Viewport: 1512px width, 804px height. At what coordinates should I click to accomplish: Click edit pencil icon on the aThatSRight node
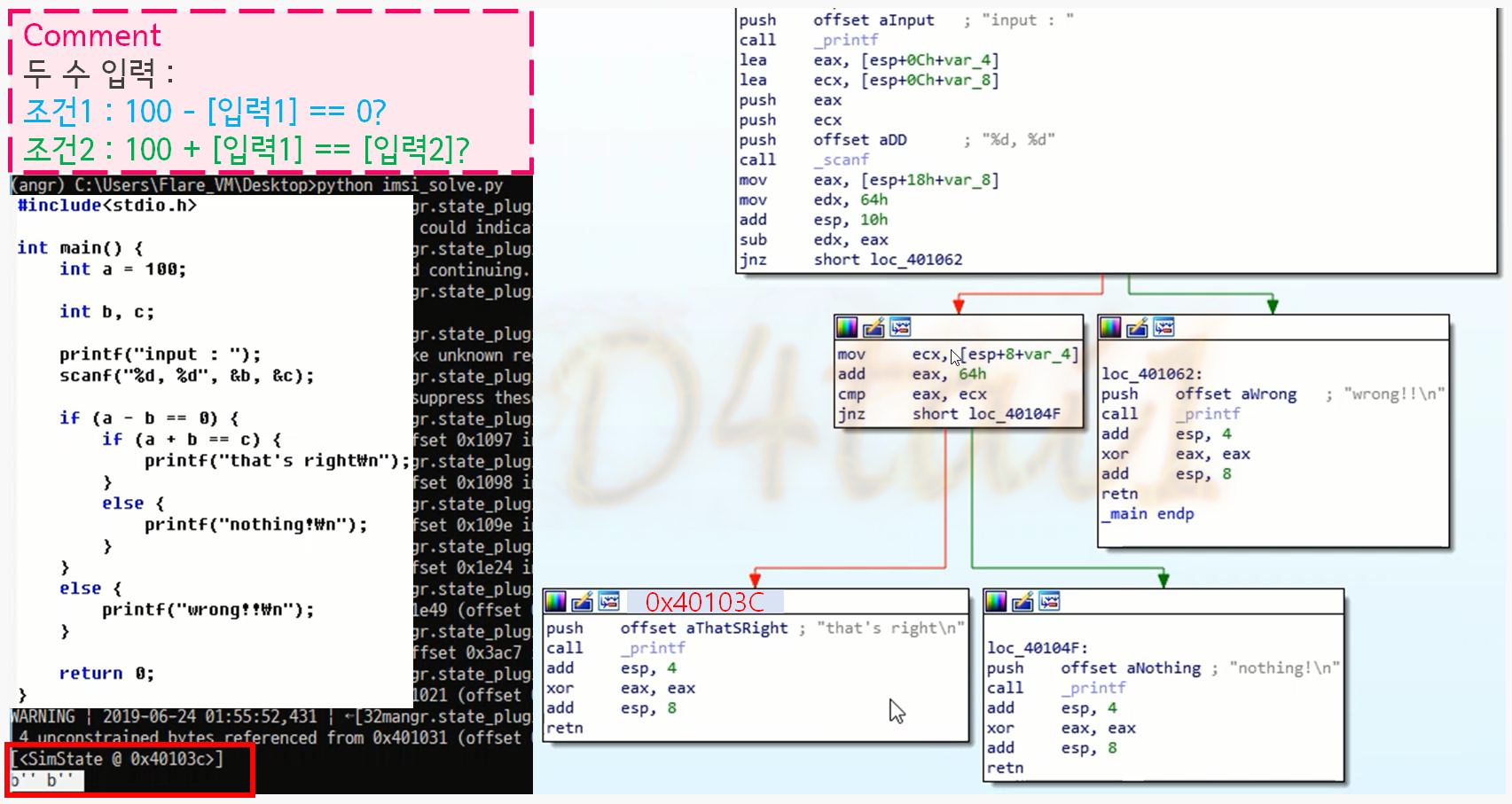(x=583, y=602)
